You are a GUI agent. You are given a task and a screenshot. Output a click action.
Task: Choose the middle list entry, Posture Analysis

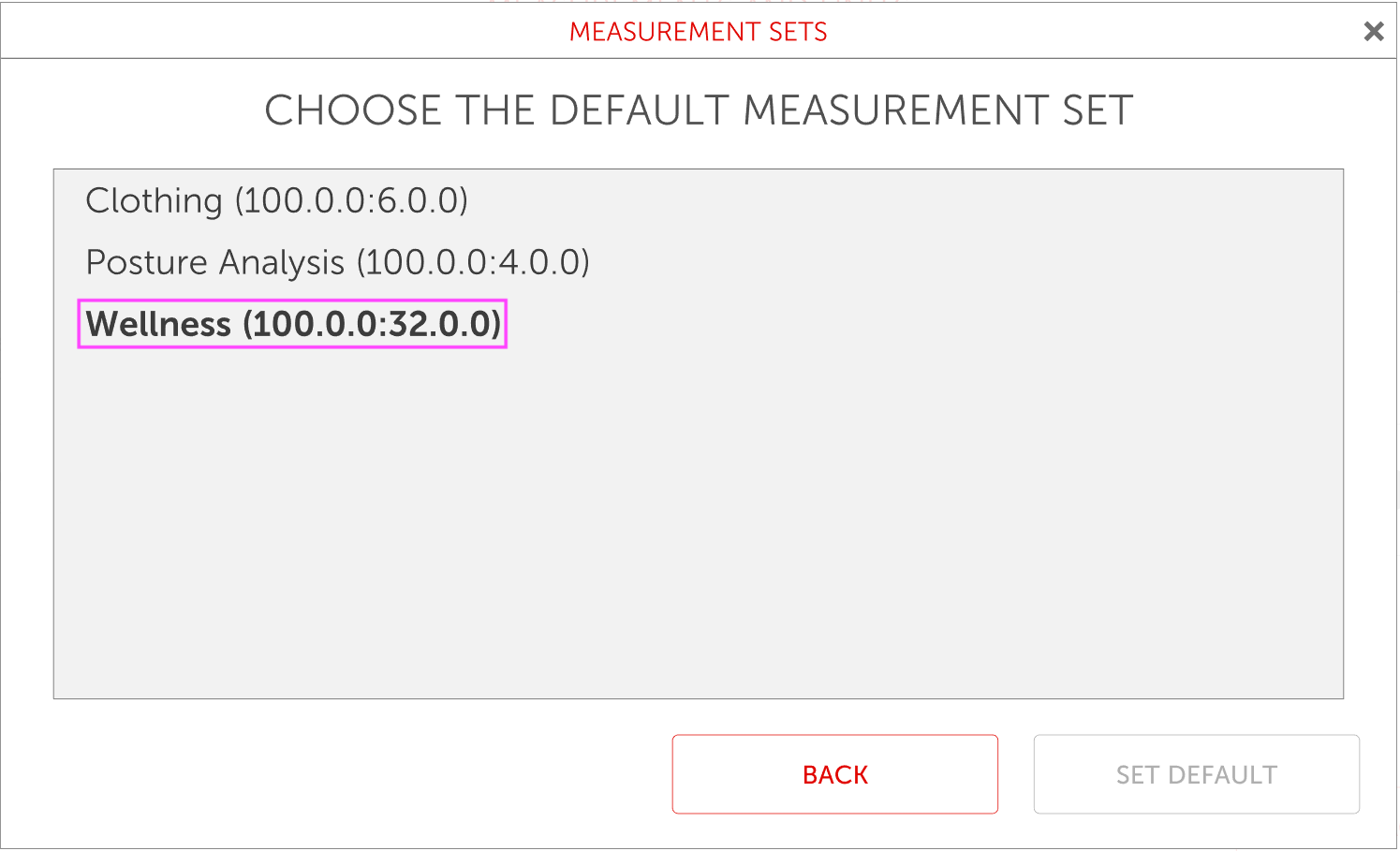[337, 263]
